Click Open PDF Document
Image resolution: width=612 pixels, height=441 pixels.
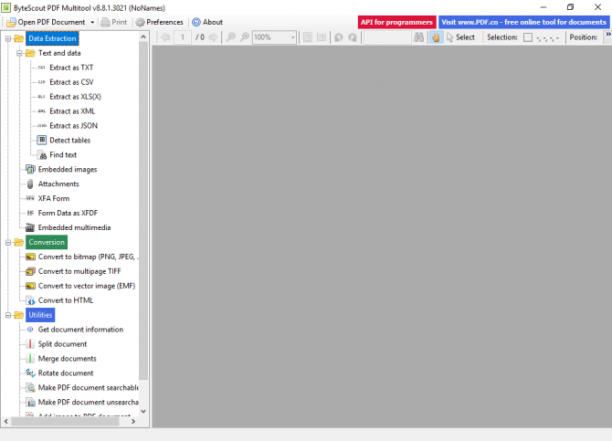46,22
